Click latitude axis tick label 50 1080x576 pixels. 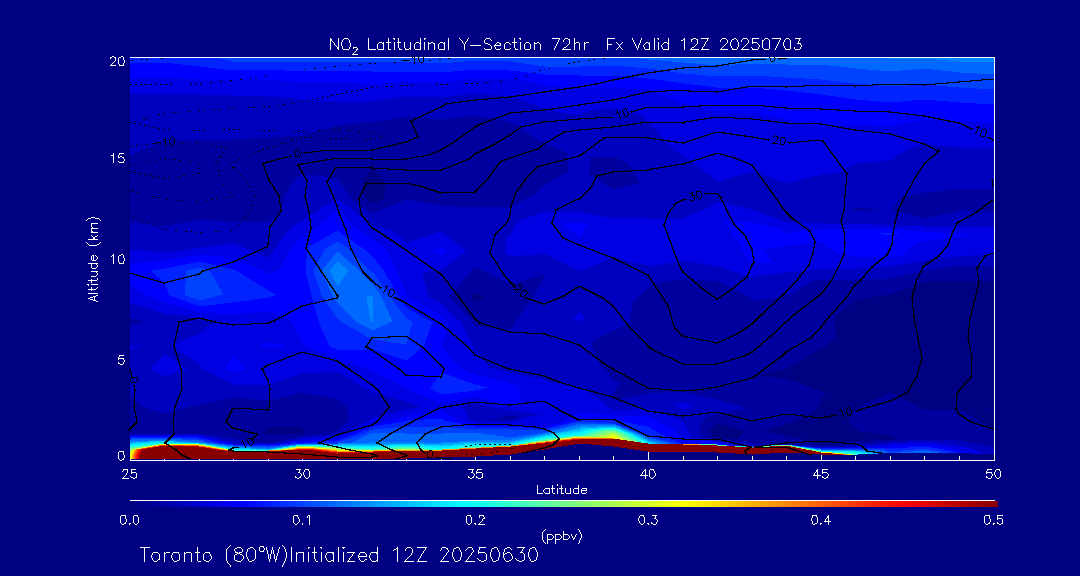coord(994,474)
